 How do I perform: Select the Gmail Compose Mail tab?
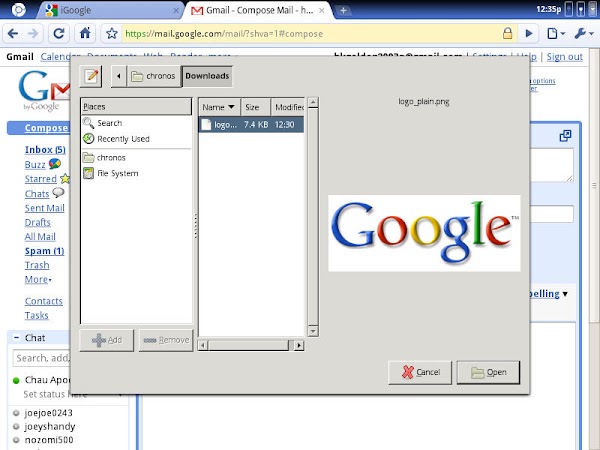258,10
